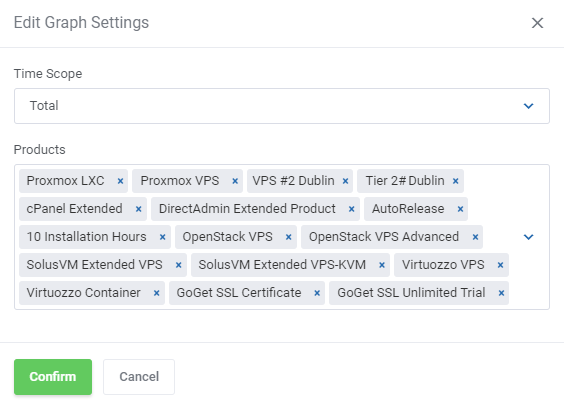Click the GoGet SSL Unlimited Trial text
This screenshot has height=409, width=564.
(x=411, y=293)
